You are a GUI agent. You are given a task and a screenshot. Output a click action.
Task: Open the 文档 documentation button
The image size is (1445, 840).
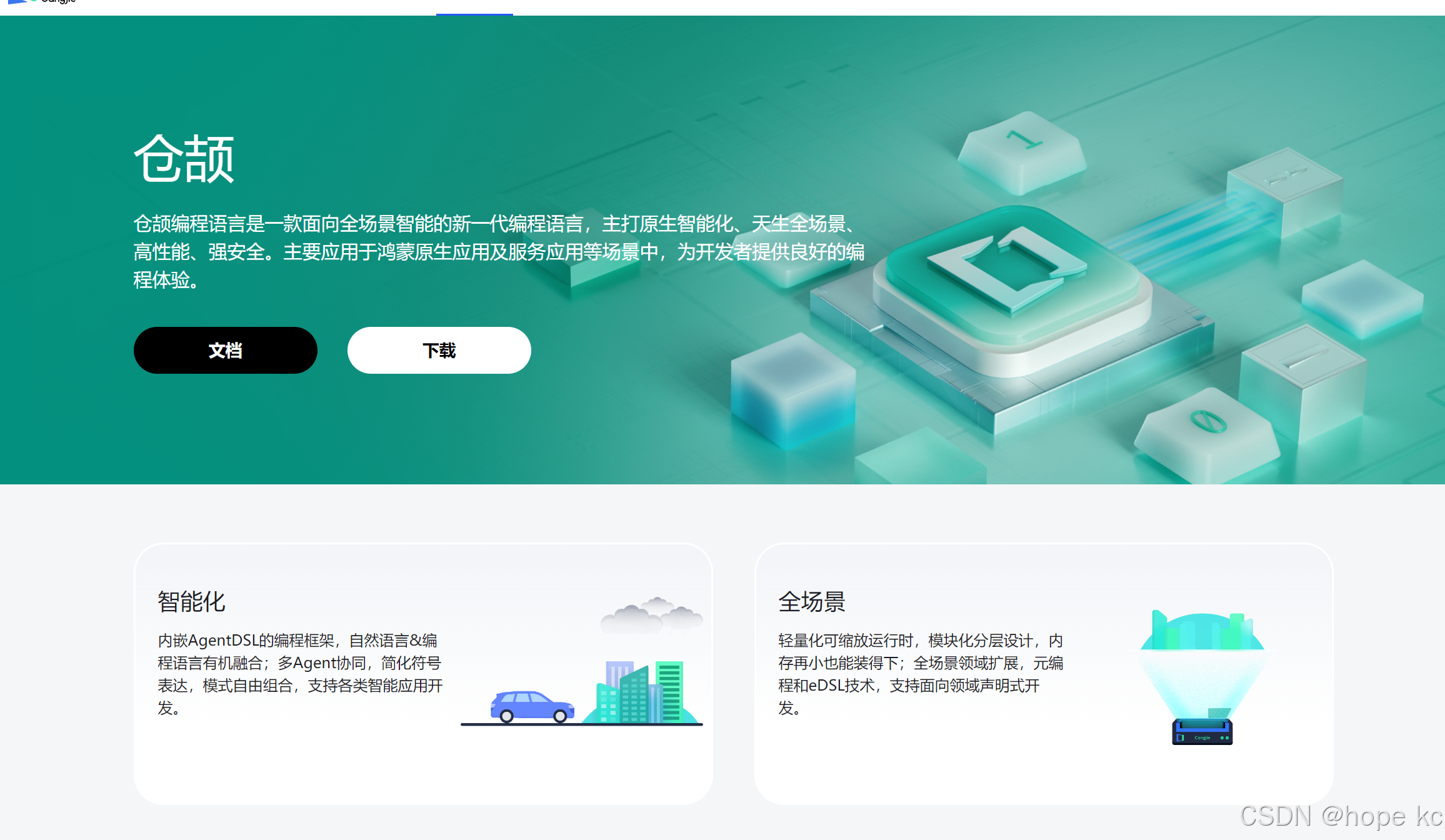pos(225,350)
